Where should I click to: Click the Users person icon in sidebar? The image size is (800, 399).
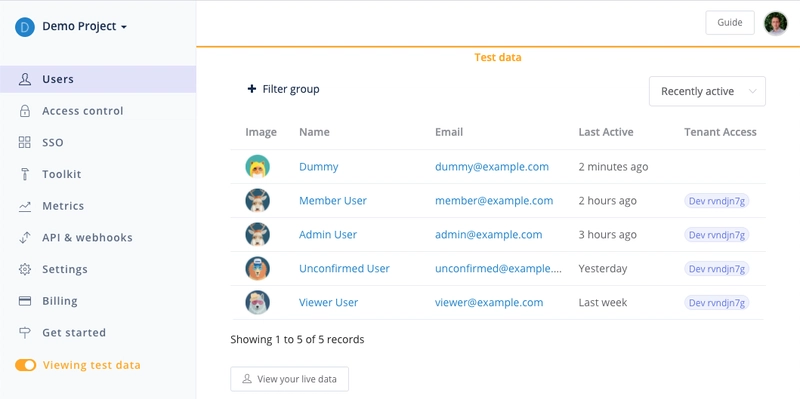(24, 80)
